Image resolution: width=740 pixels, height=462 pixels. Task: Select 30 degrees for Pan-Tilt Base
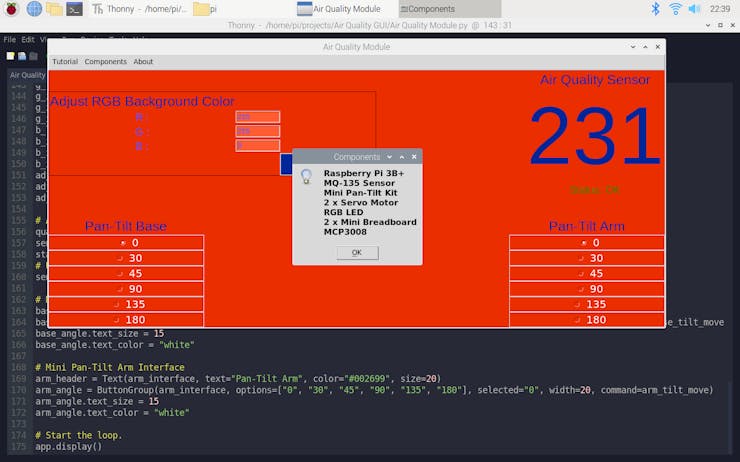tap(126, 258)
